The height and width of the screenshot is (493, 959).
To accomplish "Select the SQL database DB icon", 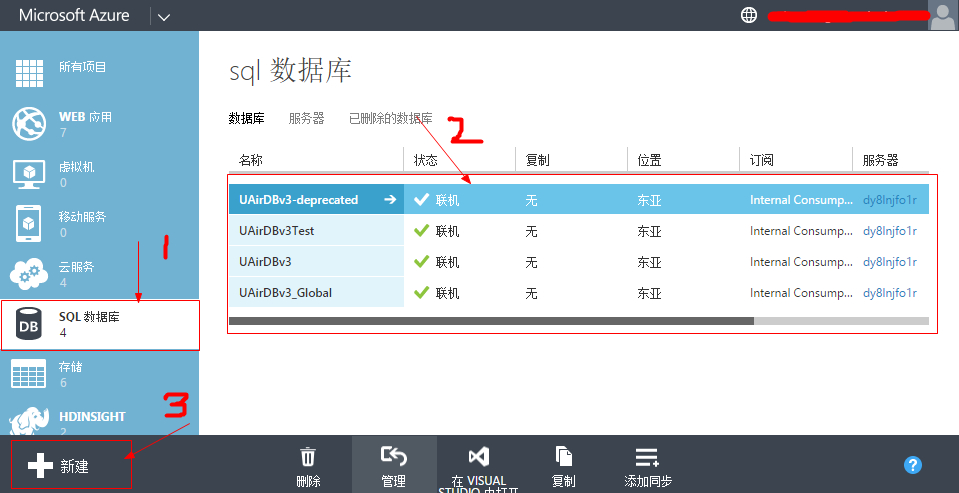I will (29, 325).
